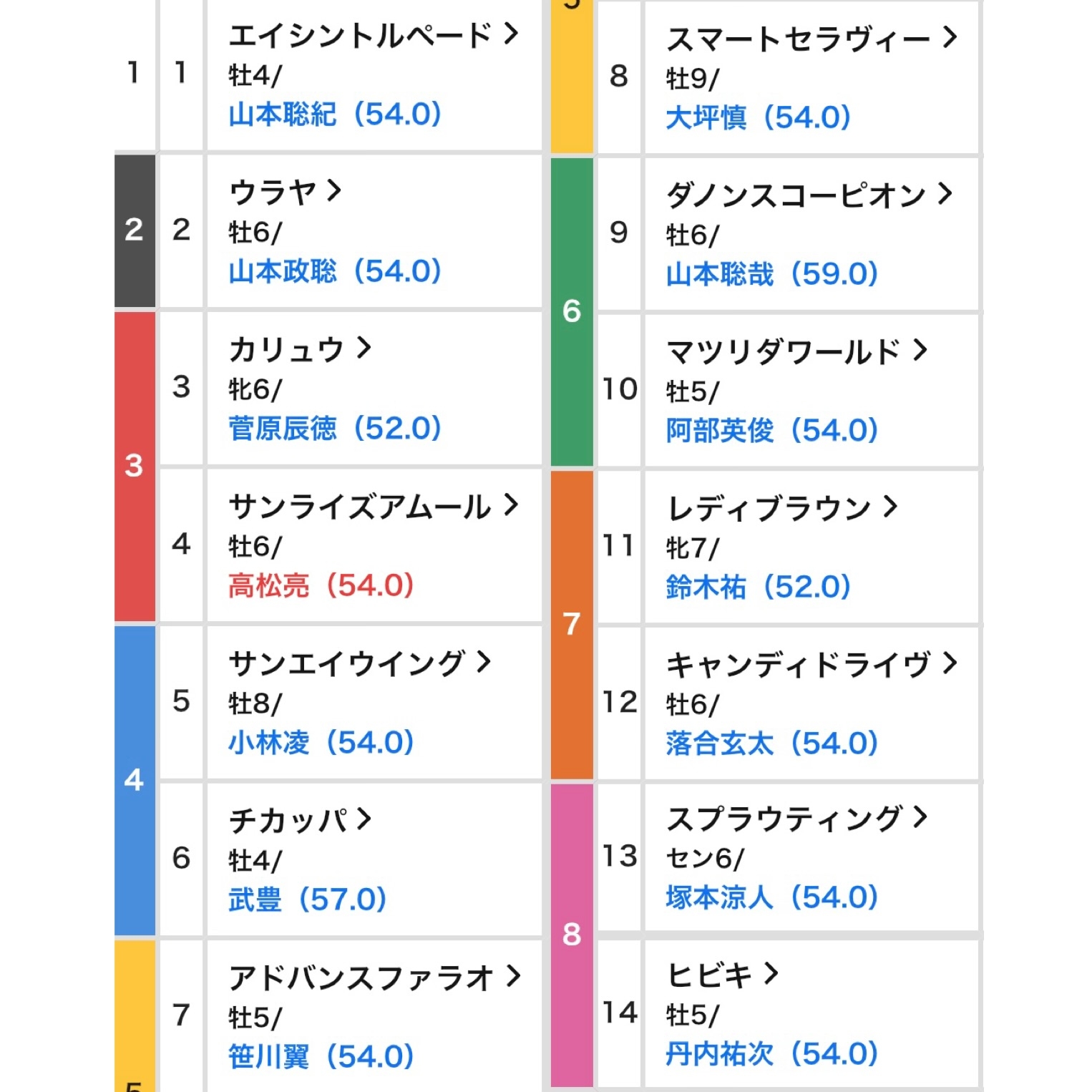Click chevron beside チカッパ
This screenshot has width=1092, height=1092.
[364, 819]
